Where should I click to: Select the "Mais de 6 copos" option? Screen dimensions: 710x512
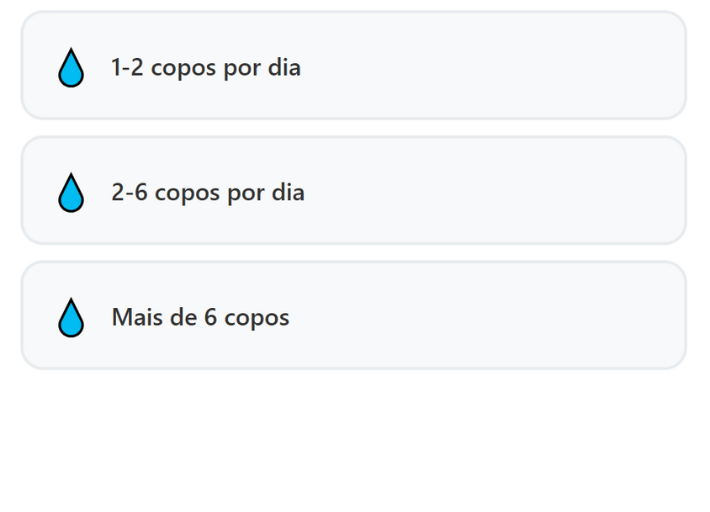[x=353, y=316]
